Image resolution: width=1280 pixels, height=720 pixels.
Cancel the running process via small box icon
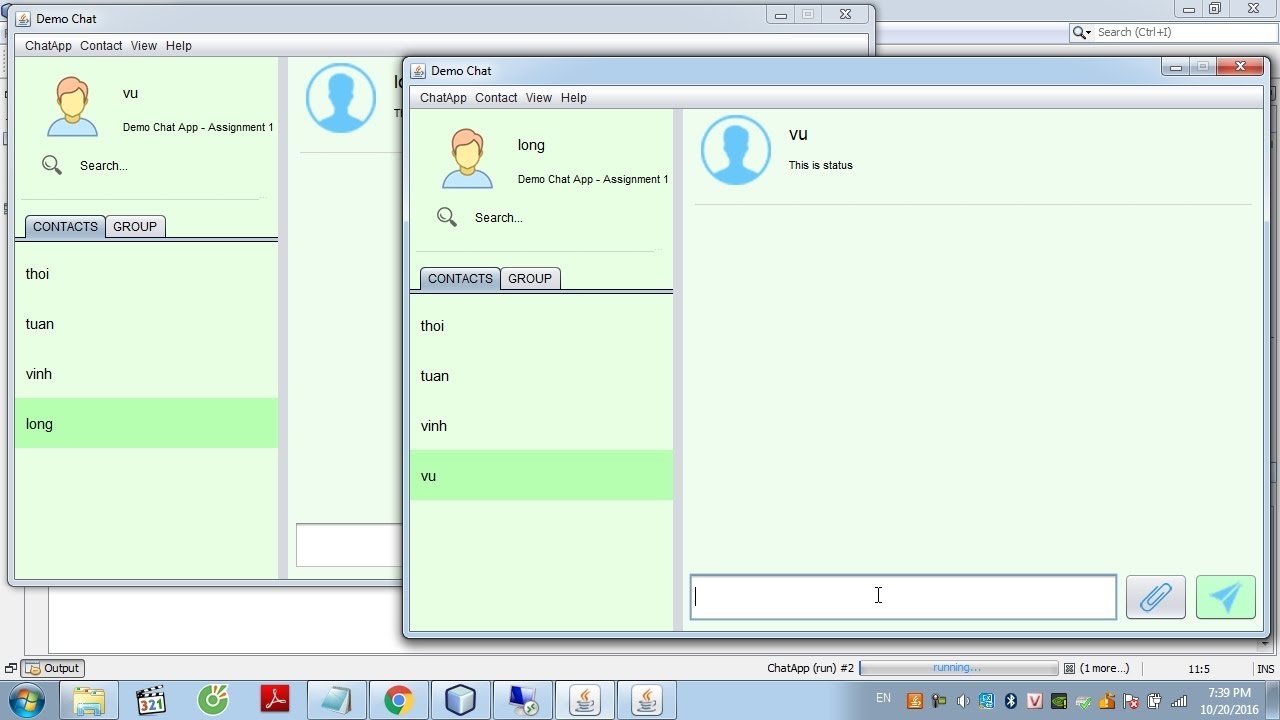(1069, 668)
